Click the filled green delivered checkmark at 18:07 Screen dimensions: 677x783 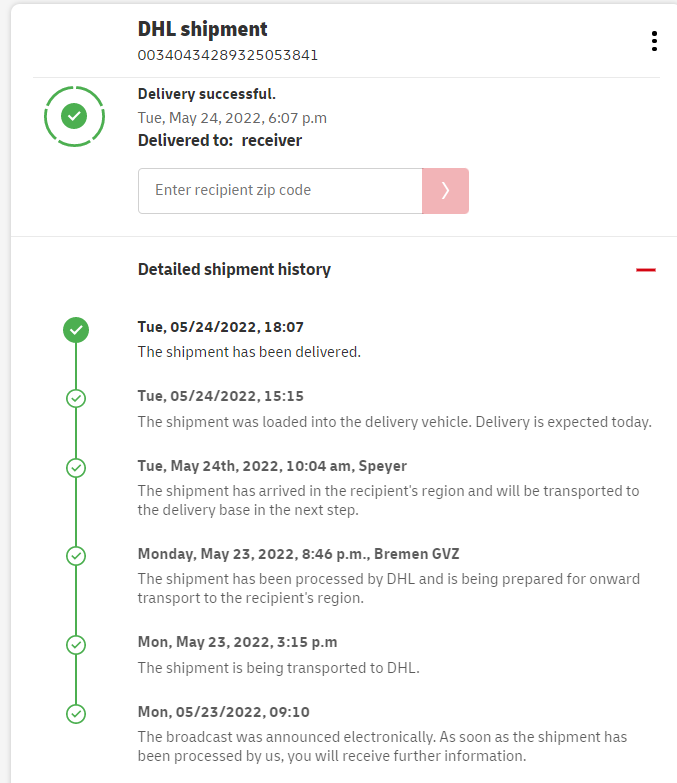tap(76, 329)
